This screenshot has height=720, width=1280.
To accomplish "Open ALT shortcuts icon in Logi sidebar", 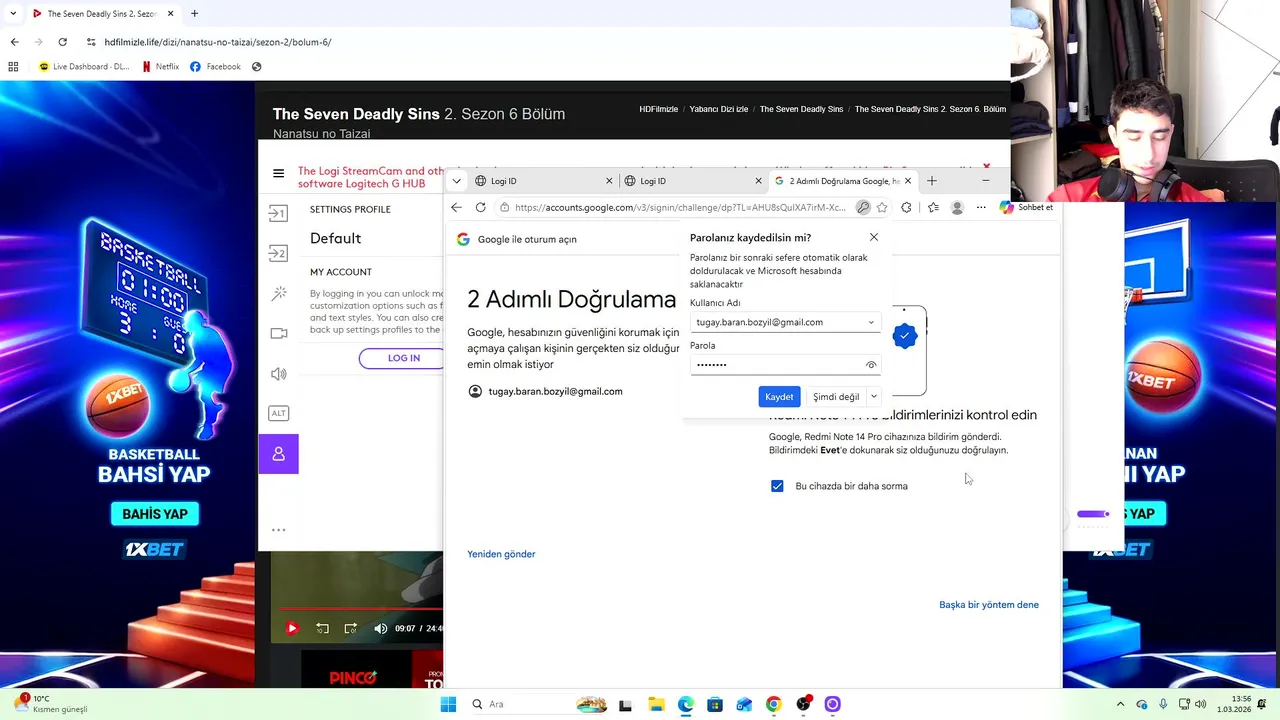I will click(278, 413).
